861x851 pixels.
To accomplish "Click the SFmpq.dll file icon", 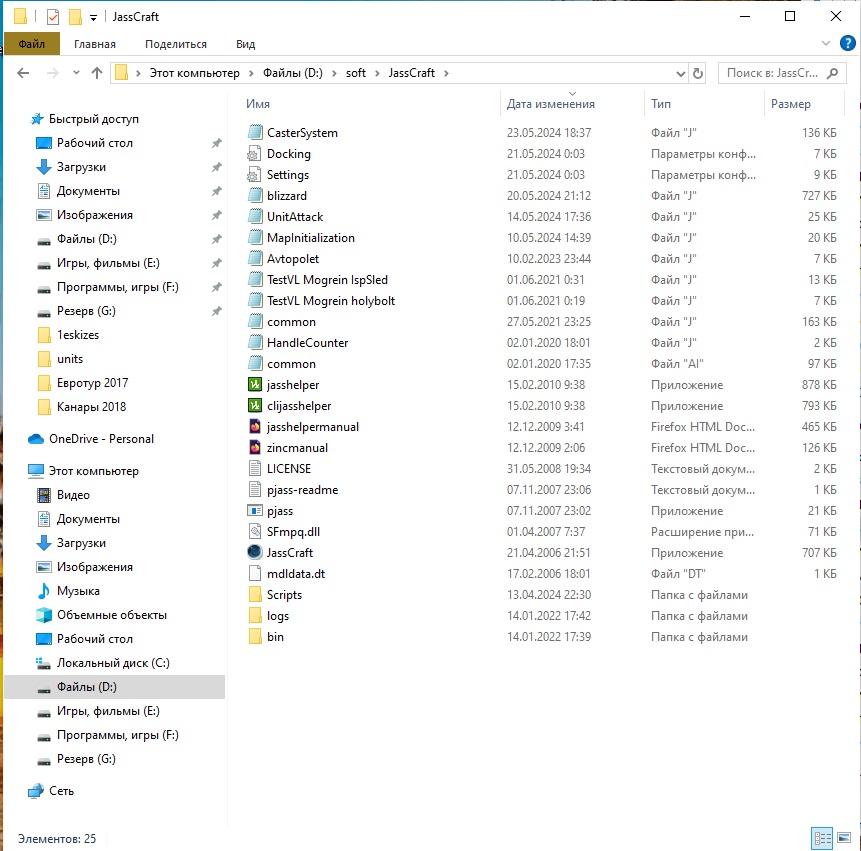I will tap(254, 531).
